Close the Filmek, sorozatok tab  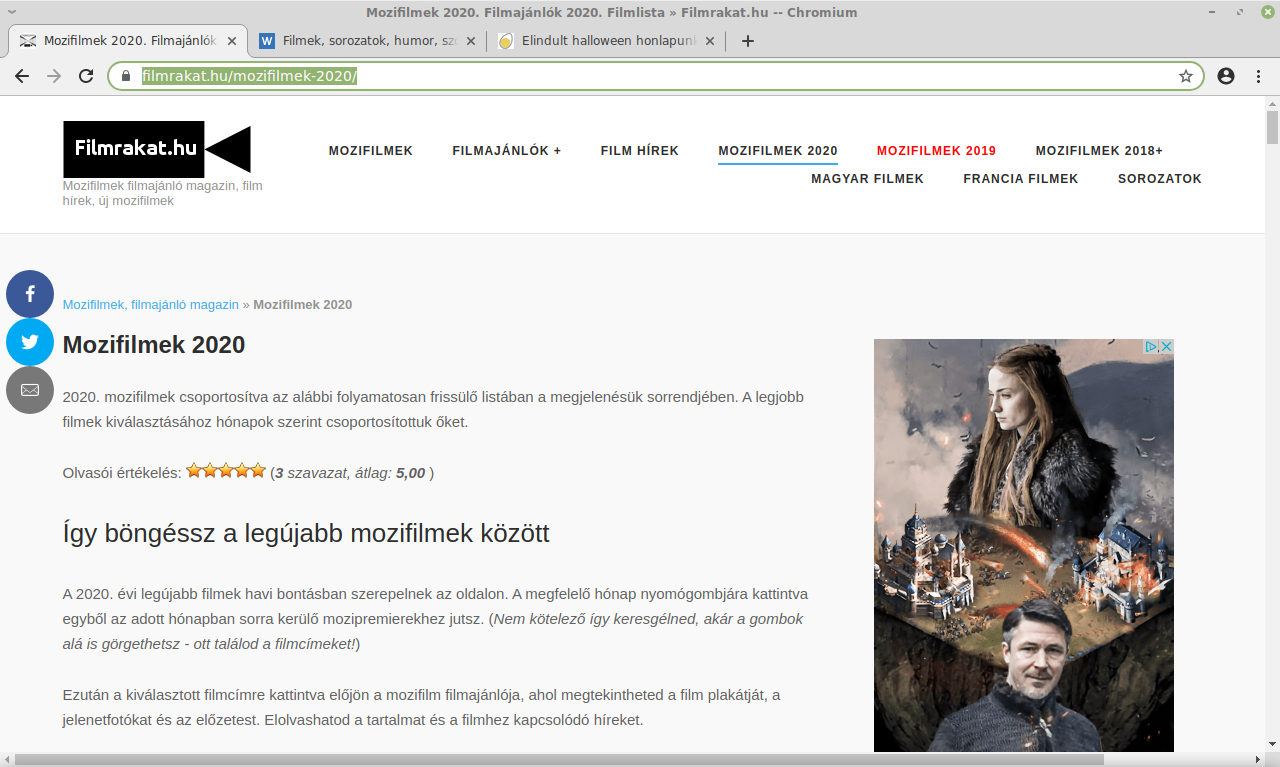tap(472, 41)
